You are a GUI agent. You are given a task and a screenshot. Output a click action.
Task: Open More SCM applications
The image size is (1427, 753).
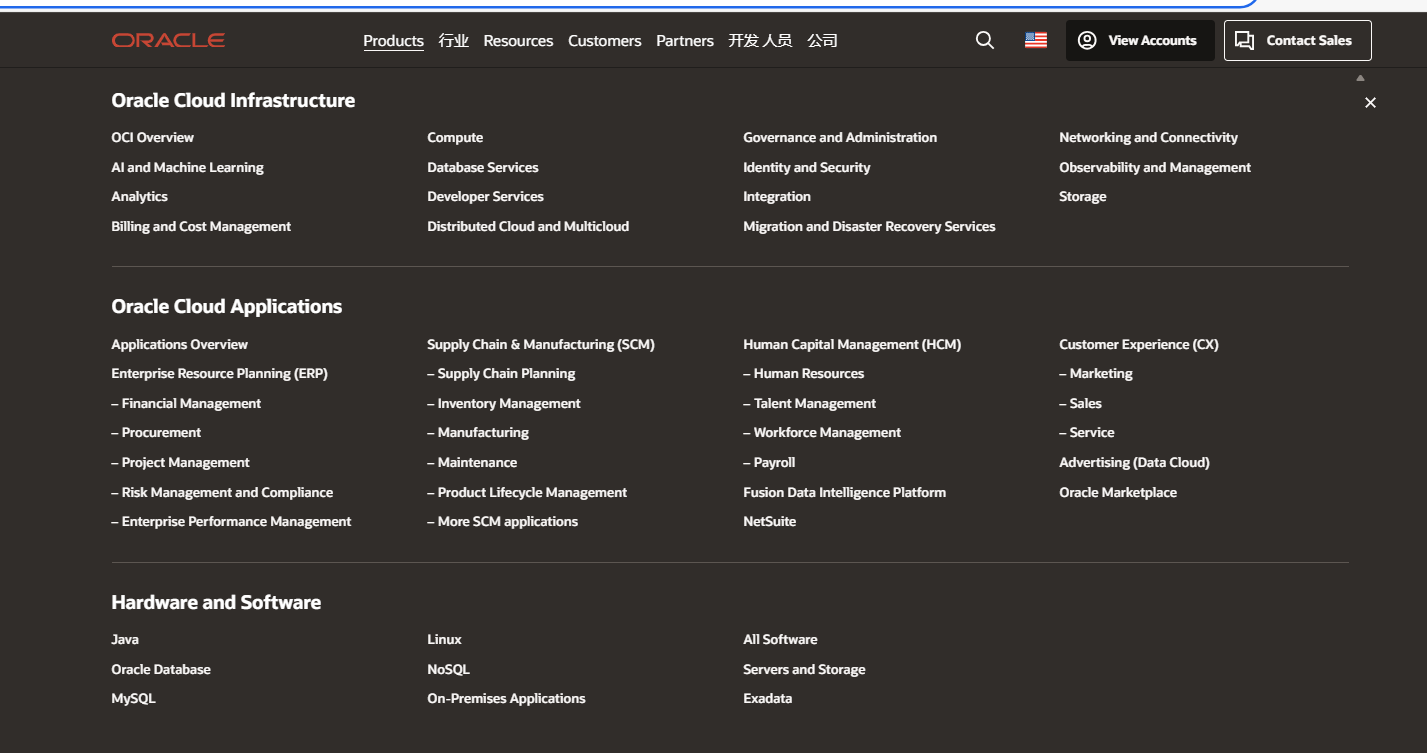(x=503, y=522)
